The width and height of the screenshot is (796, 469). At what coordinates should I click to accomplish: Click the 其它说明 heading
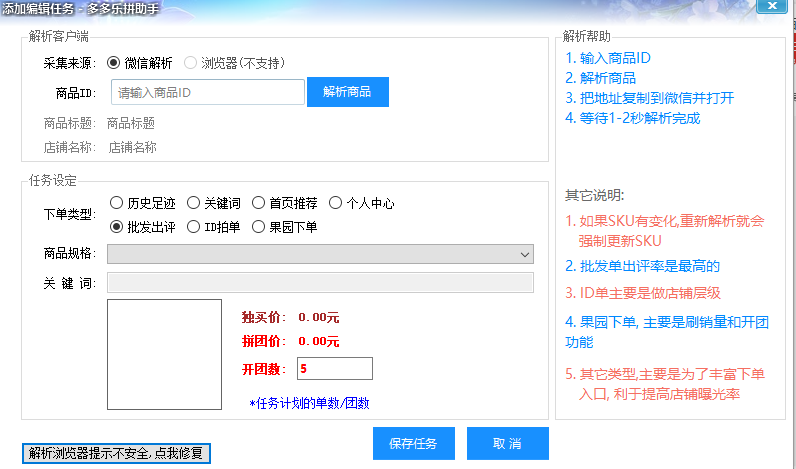594,195
